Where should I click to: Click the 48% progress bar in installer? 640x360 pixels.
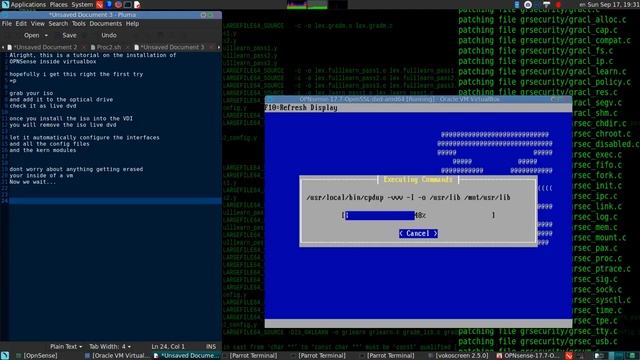[418, 215]
